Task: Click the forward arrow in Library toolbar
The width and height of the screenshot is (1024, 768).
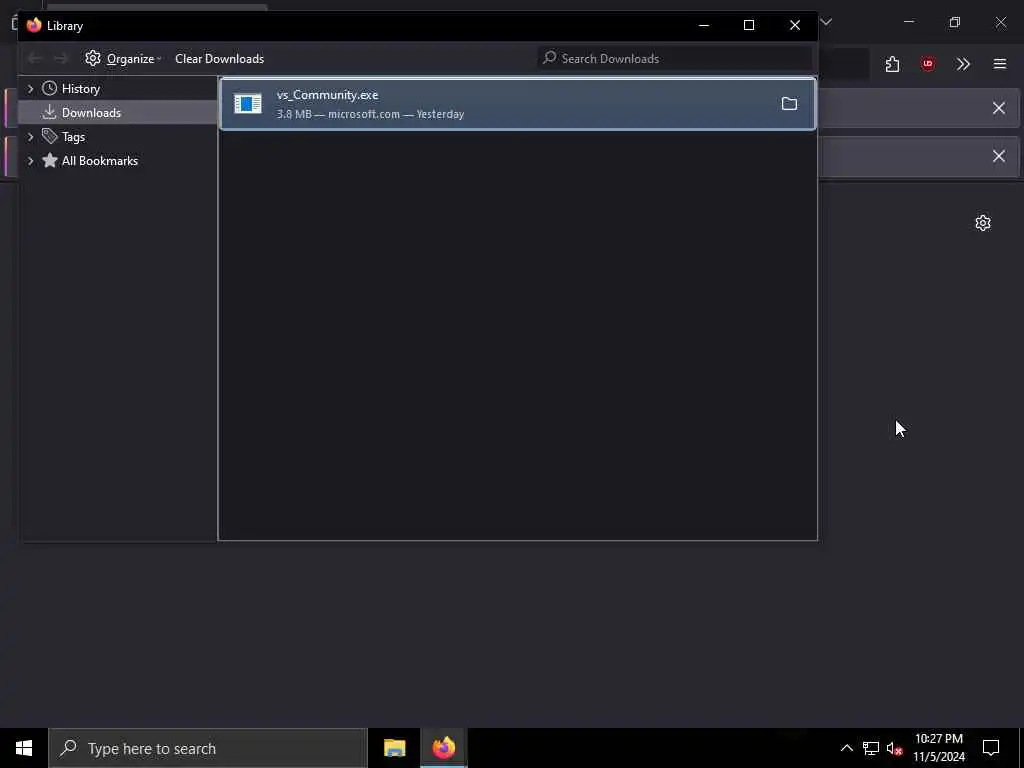Action: (x=61, y=59)
